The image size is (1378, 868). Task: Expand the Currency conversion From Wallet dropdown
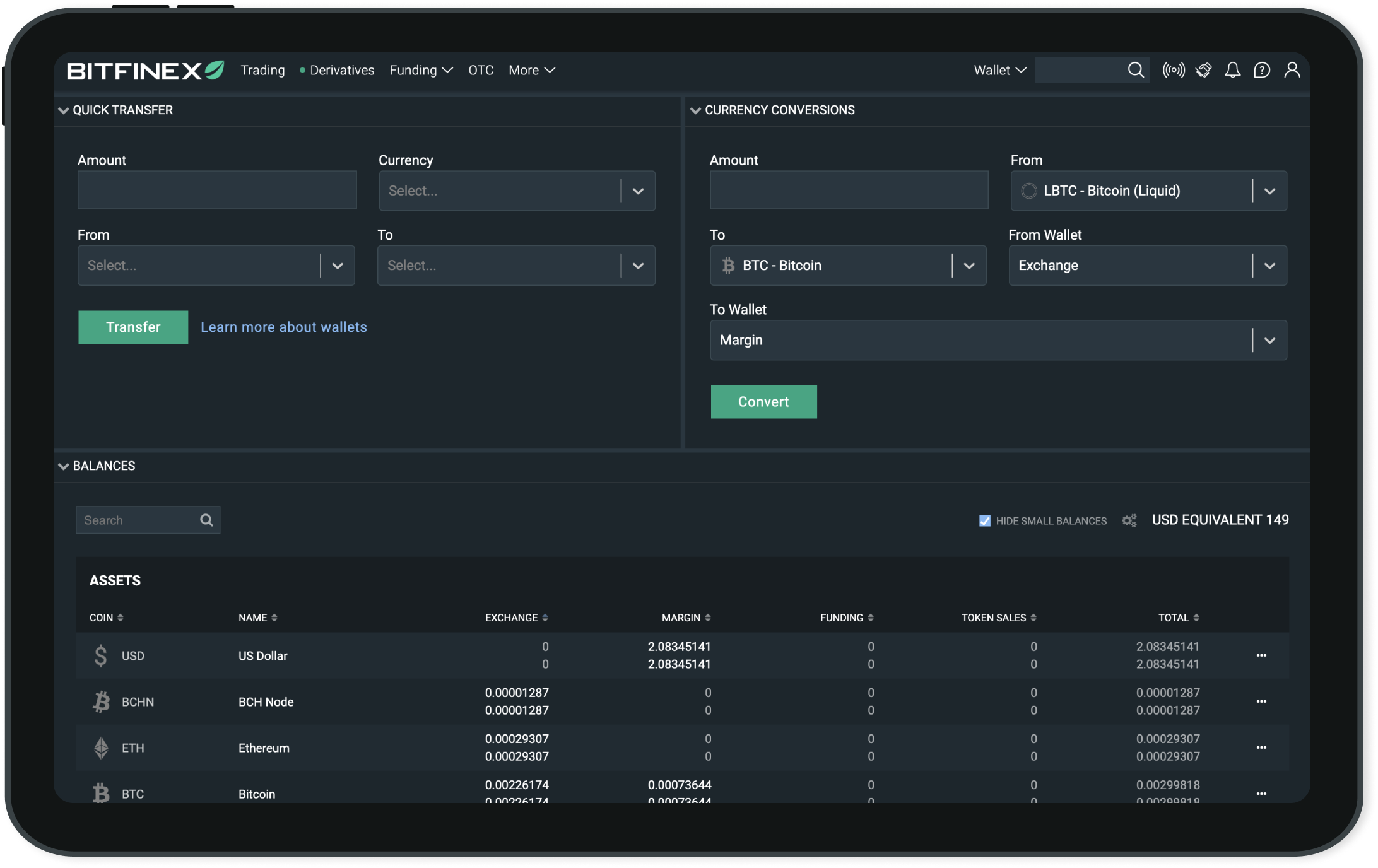point(1270,265)
